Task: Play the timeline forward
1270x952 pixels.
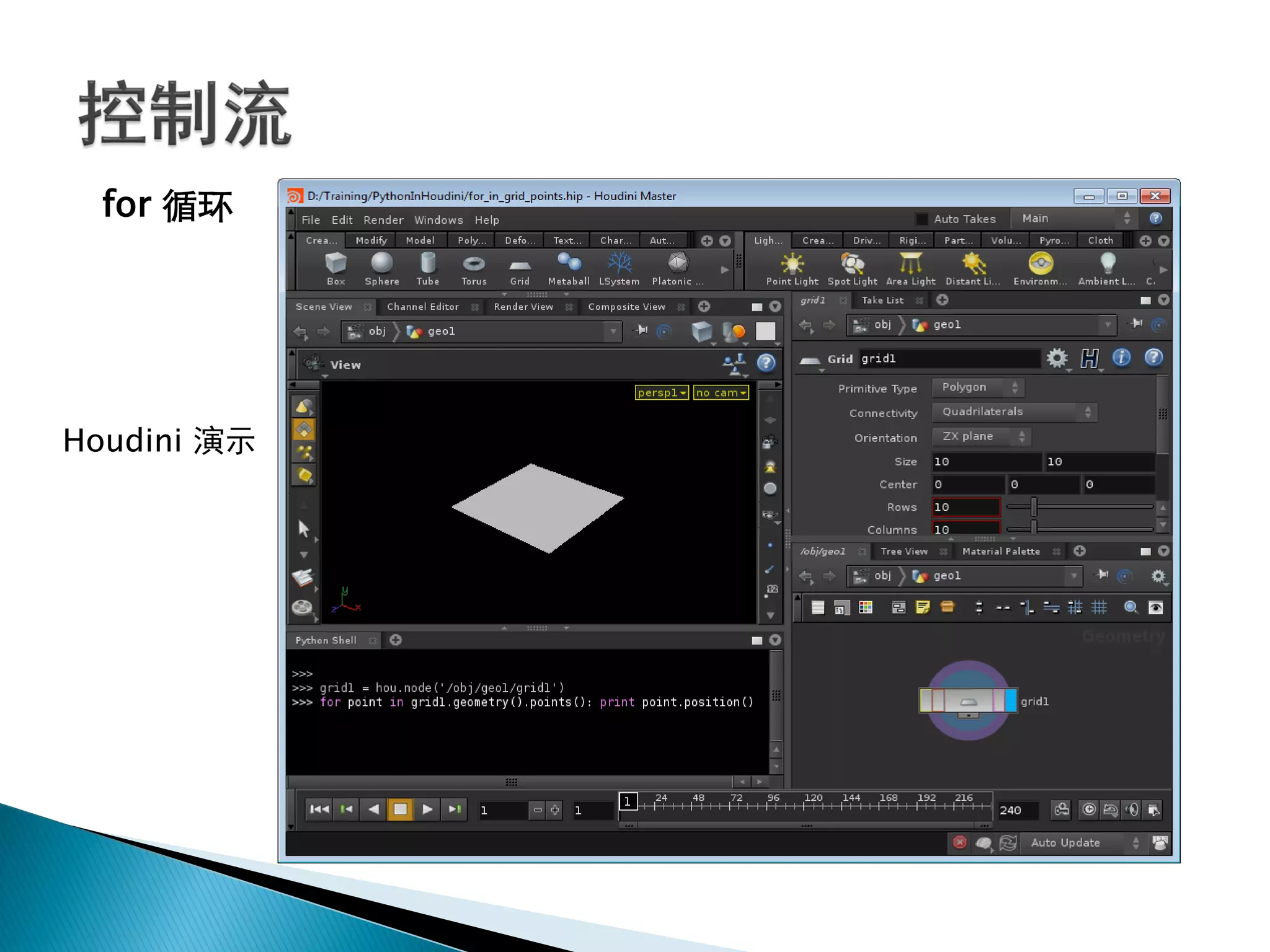Action: coord(427,809)
